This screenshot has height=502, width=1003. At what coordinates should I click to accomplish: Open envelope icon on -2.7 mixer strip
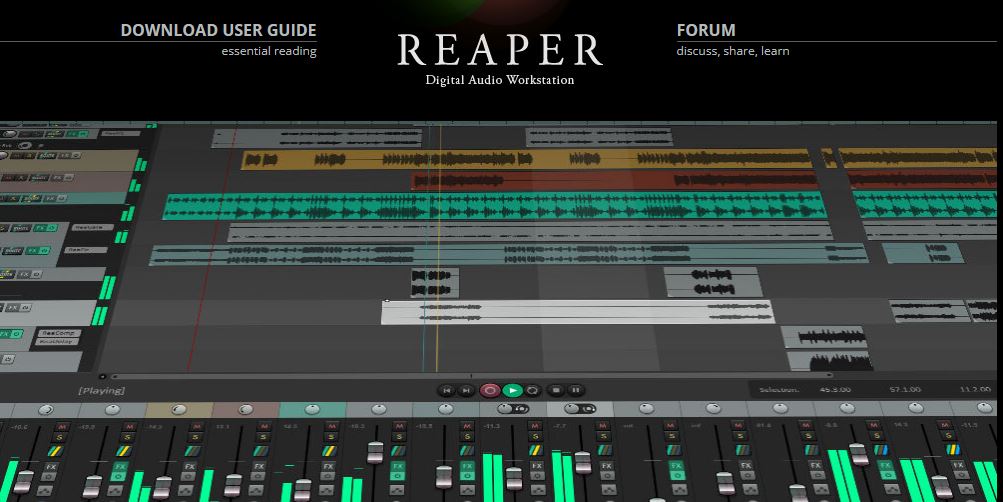(x=610, y=489)
